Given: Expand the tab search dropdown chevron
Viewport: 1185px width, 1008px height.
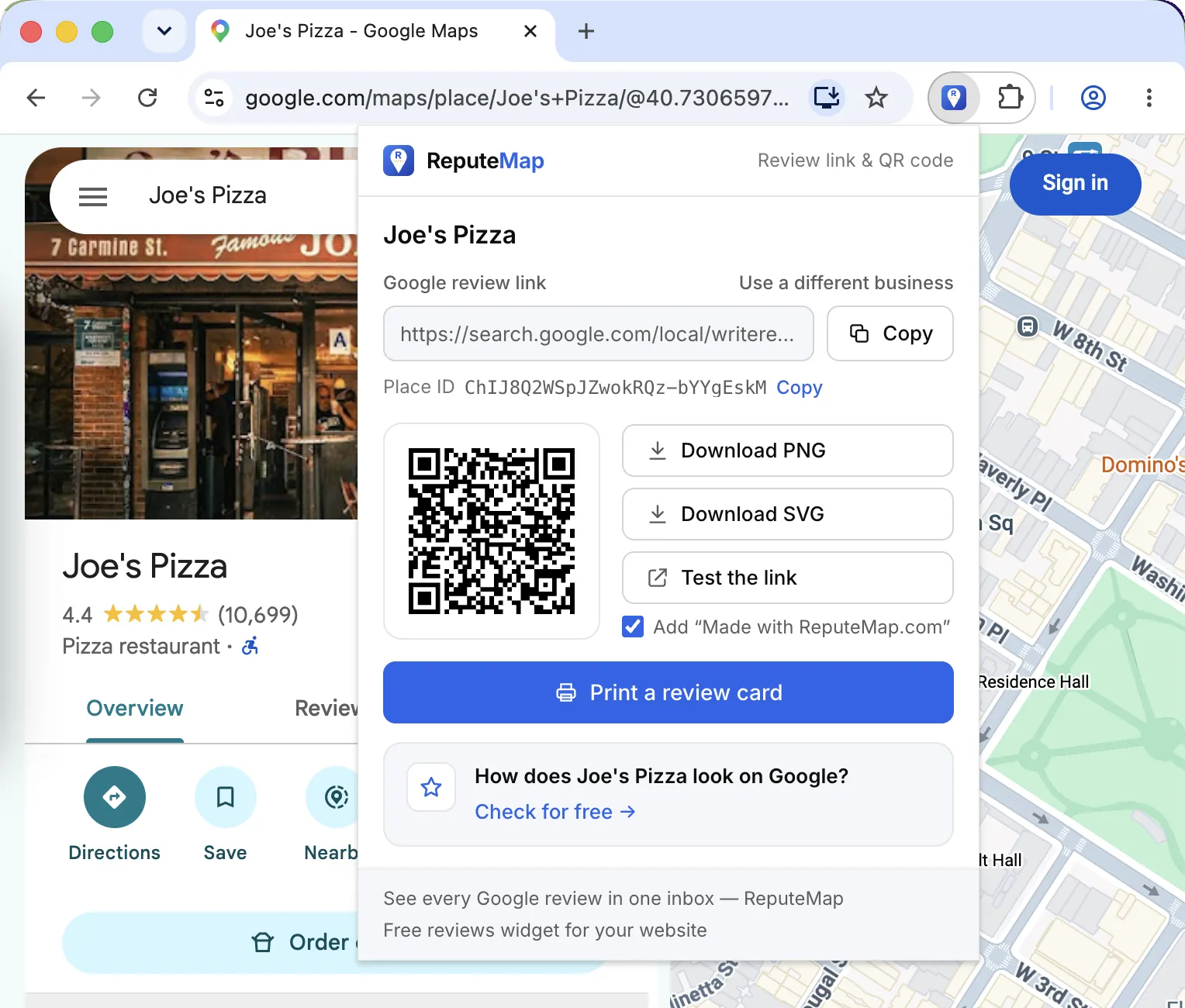Looking at the screenshot, I should [x=164, y=31].
